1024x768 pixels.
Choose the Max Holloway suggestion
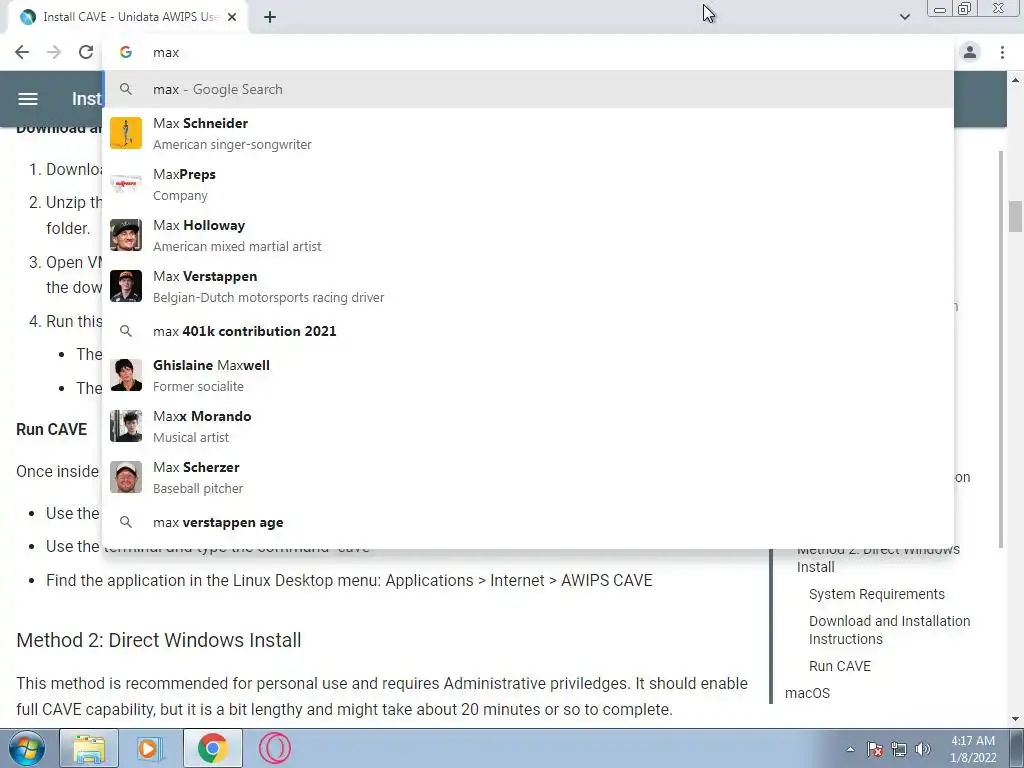coord(528,235)
